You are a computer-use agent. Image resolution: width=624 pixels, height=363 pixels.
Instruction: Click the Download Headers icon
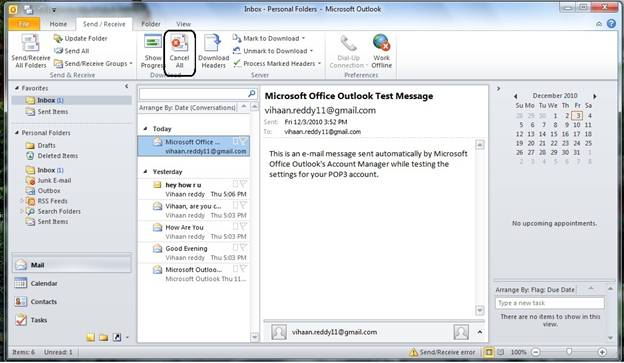[213, 43]
